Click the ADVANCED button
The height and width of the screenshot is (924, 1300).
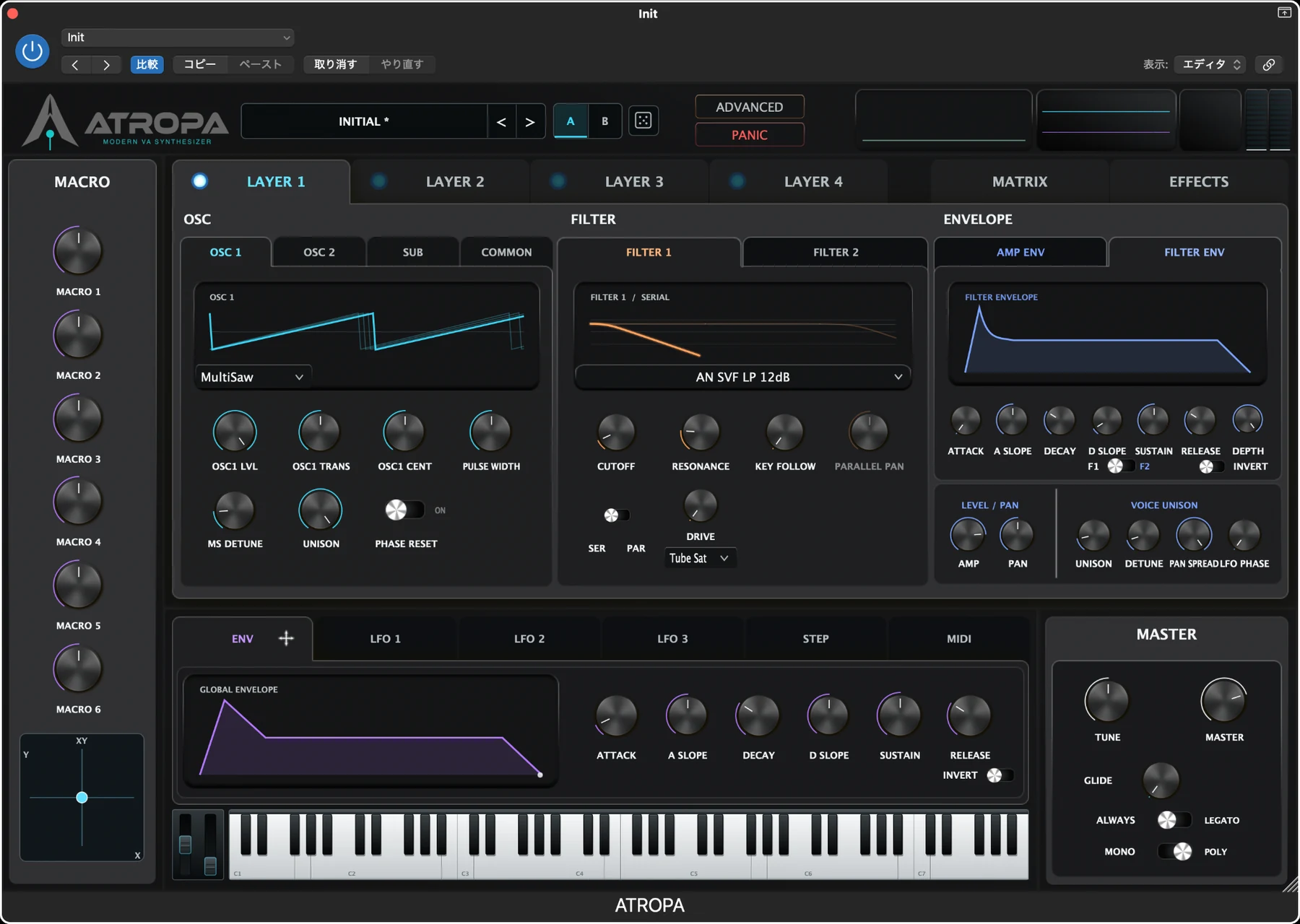pos(750,107)
